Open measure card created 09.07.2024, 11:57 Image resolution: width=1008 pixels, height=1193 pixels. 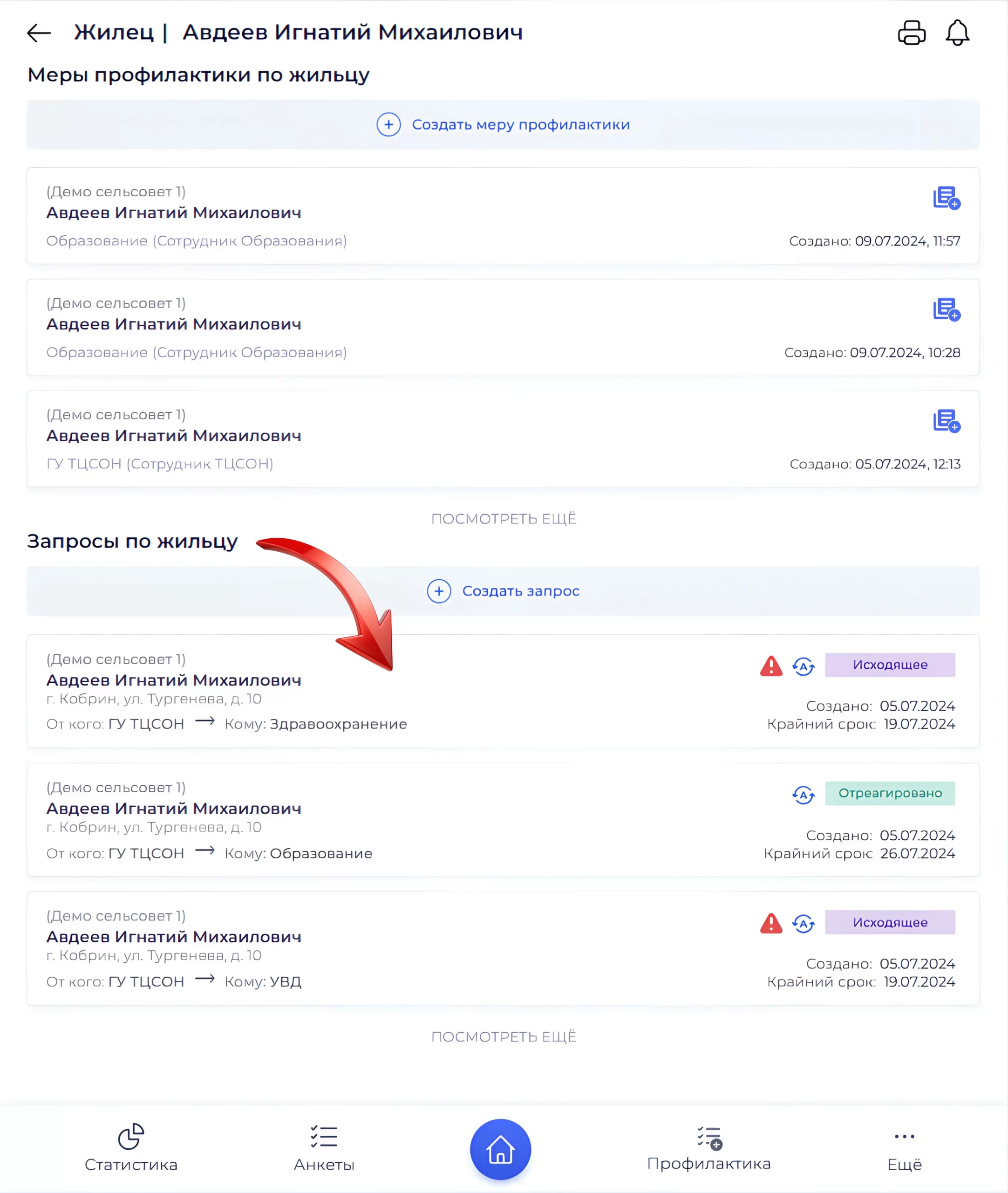point(503,215)
